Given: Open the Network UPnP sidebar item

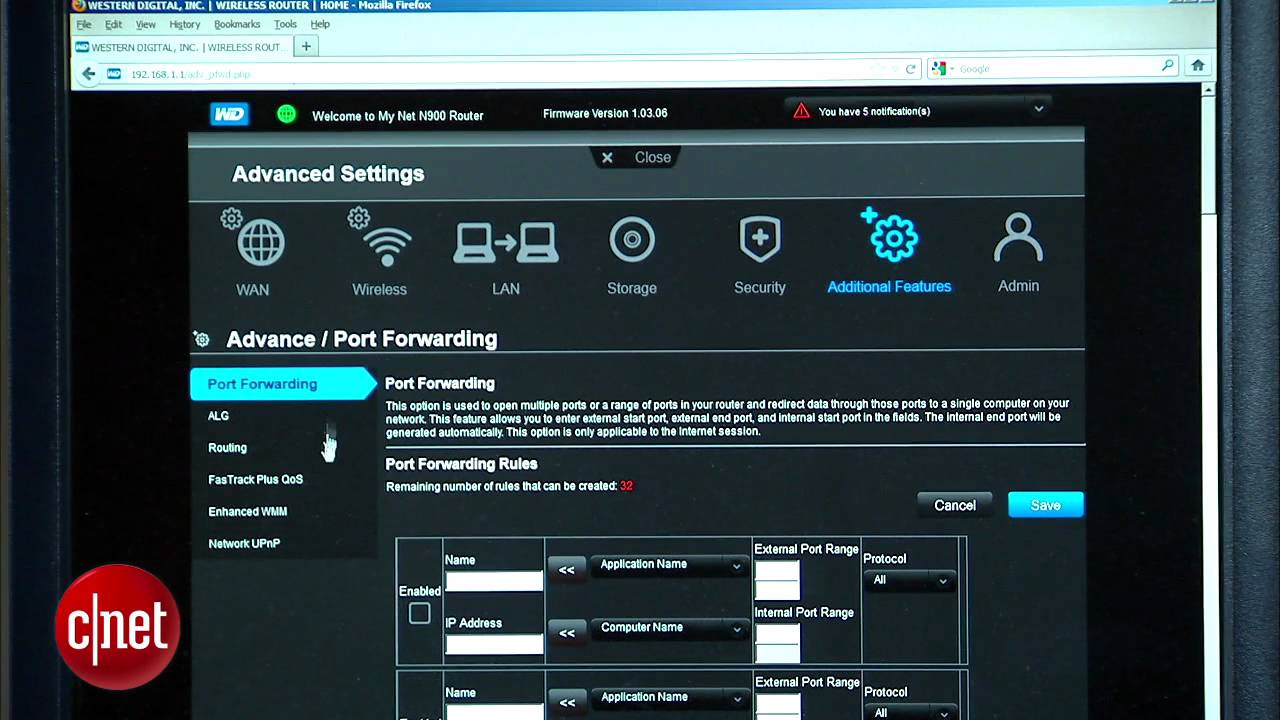Looking at the screenshot, I should (244, 544).
